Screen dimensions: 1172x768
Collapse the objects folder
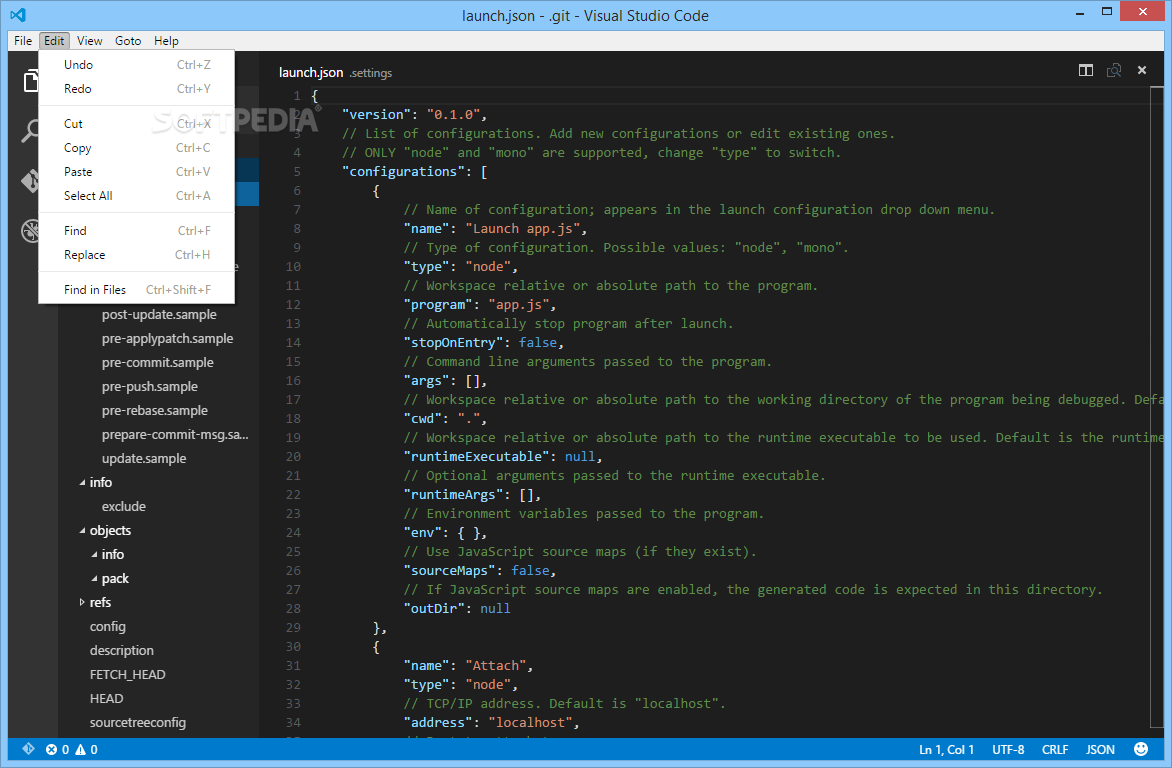(82, 530)
